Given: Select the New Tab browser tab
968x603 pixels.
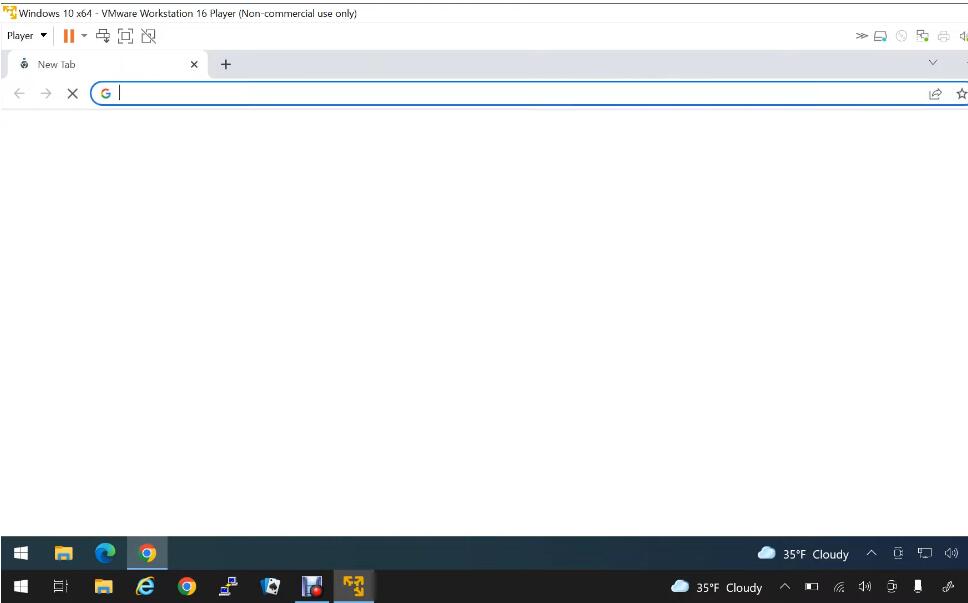Looking at the screenshot, I should tap(105, 64).
